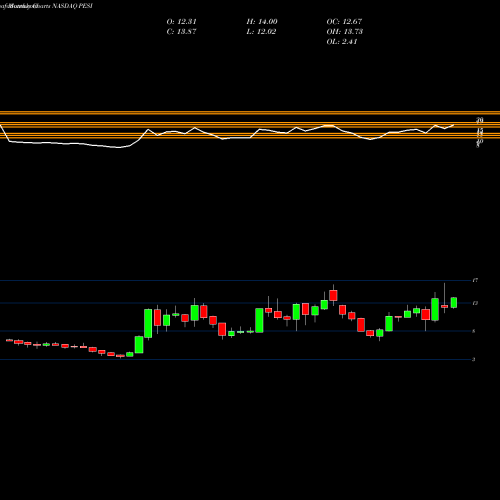Select the low value L: 12.02
This screenshot has width=500, height=500.
(261, 32)
